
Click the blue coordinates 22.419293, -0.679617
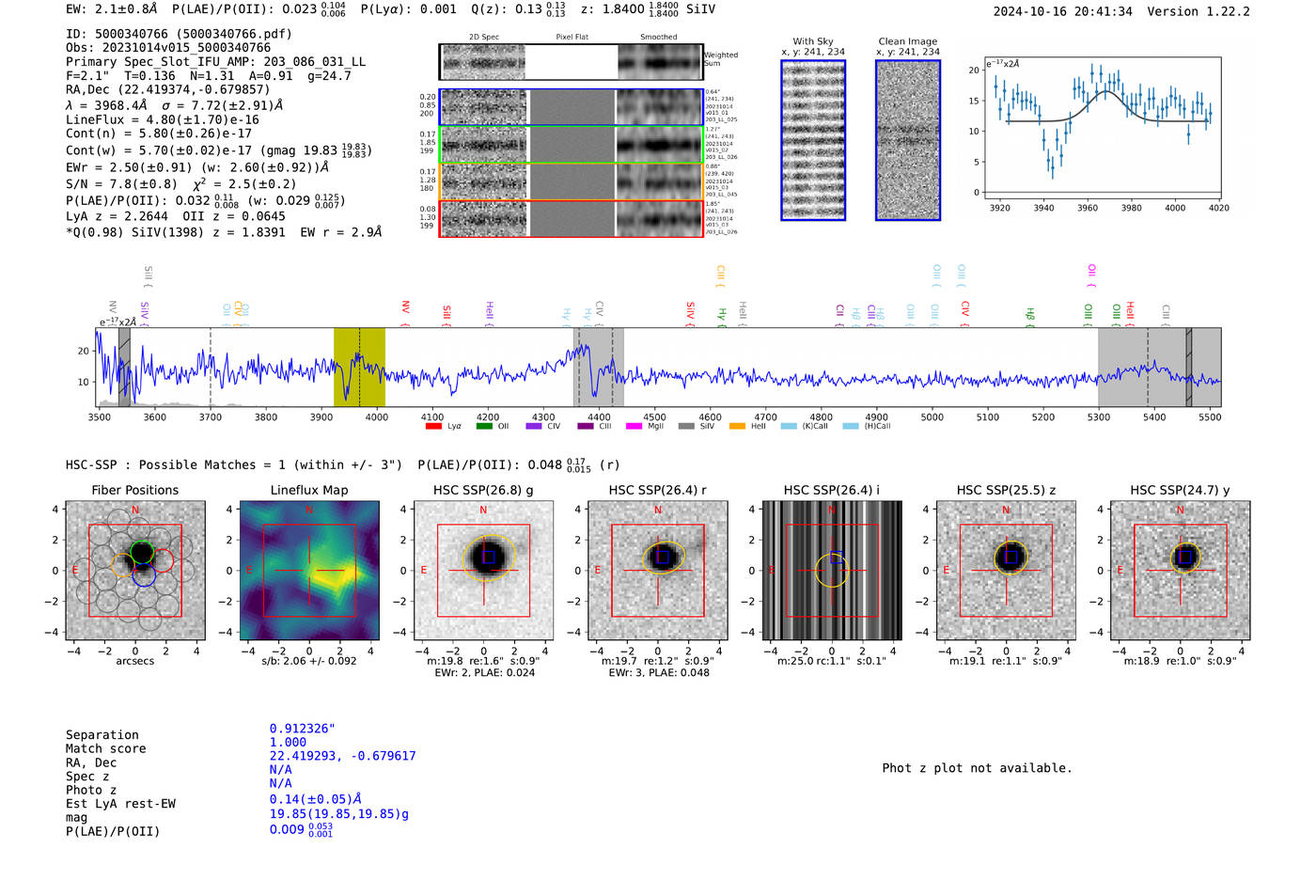tap(342, 756)
